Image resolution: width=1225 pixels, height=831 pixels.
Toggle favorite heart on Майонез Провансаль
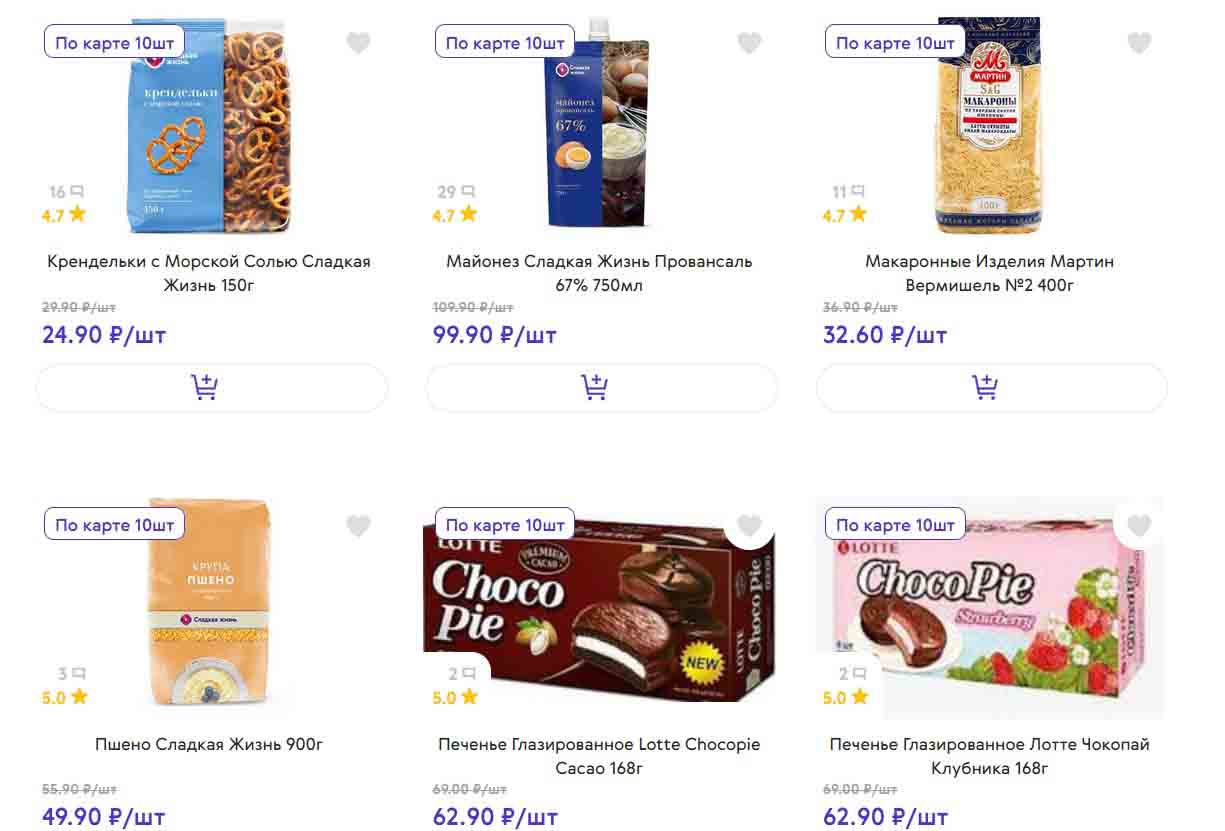(x=749, y=43)
